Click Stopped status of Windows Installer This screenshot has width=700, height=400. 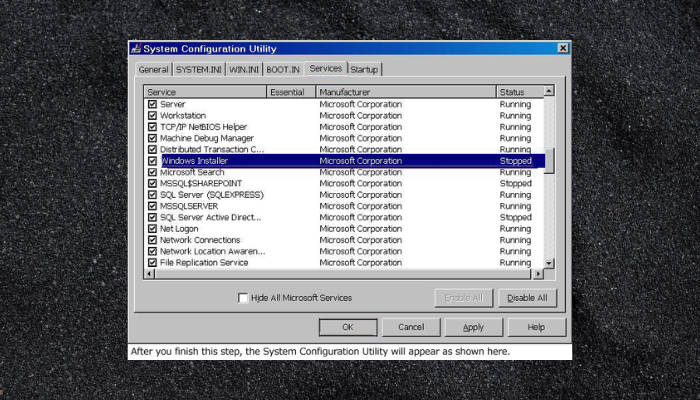click(x=516, y=161)
